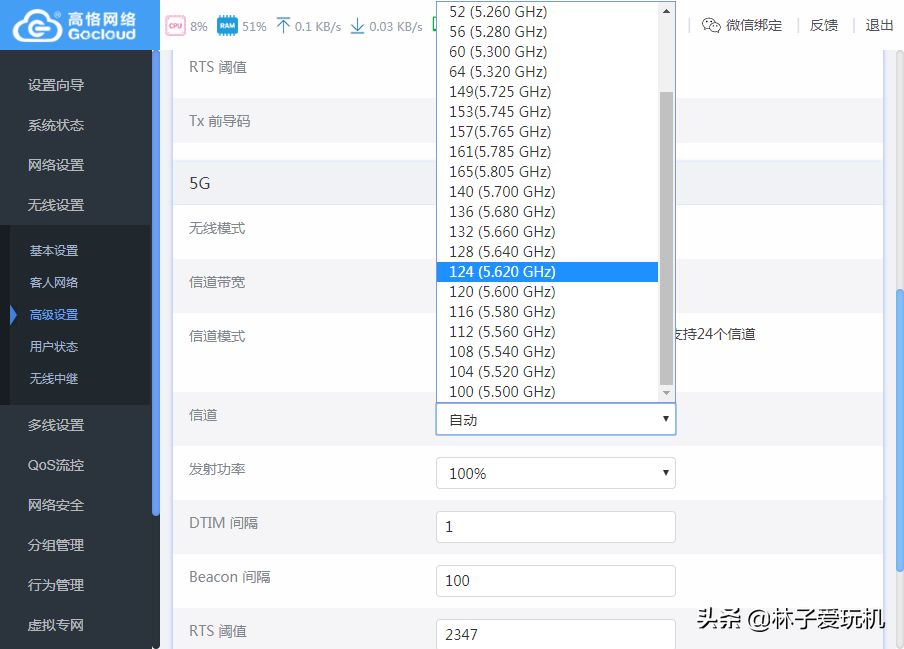Open QoS流控 in the sidebar
The width and height of the screenshot is (904, 649).
(56, 465)
